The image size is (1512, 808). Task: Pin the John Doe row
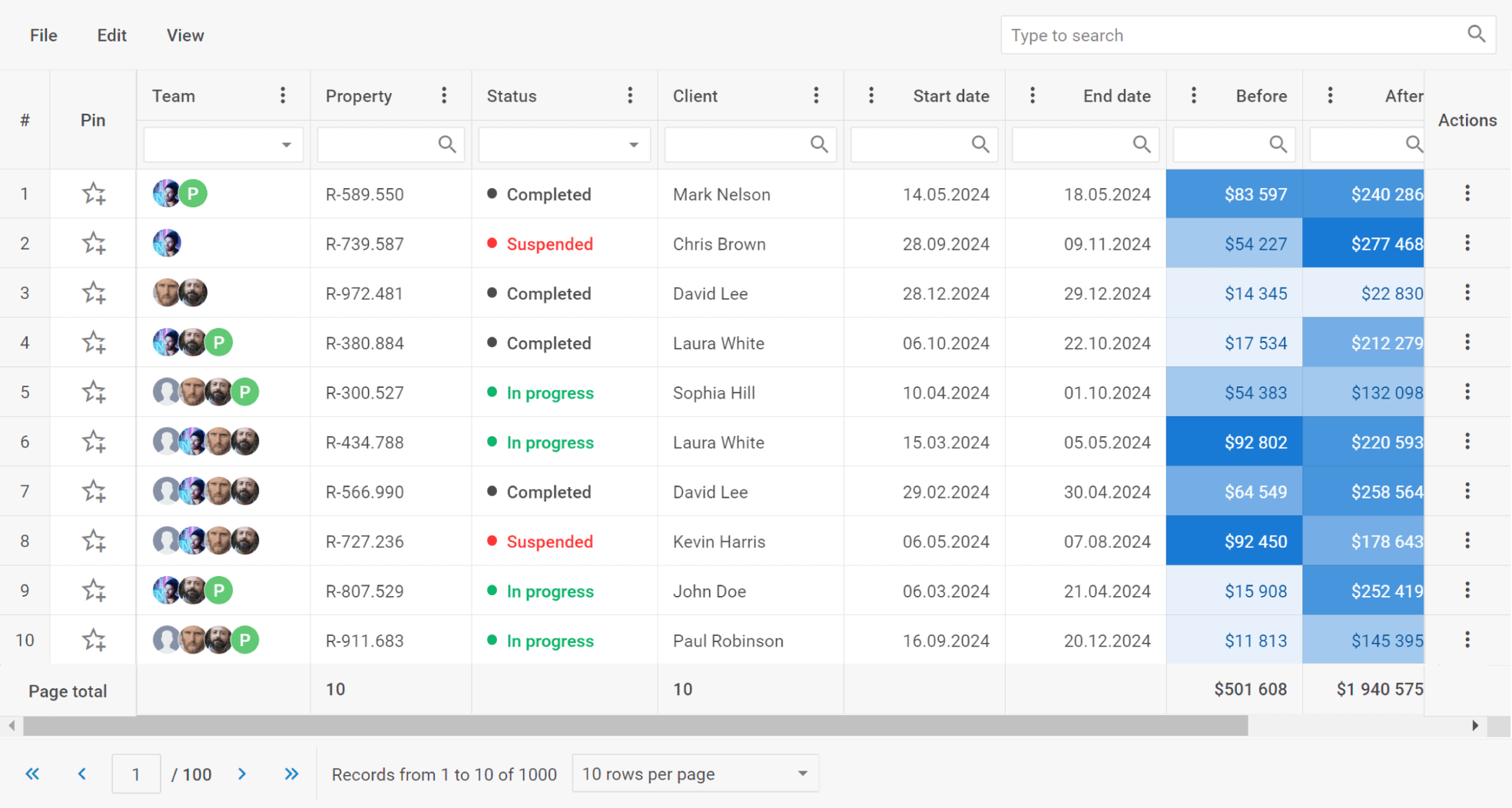click(x=94, y=591)
